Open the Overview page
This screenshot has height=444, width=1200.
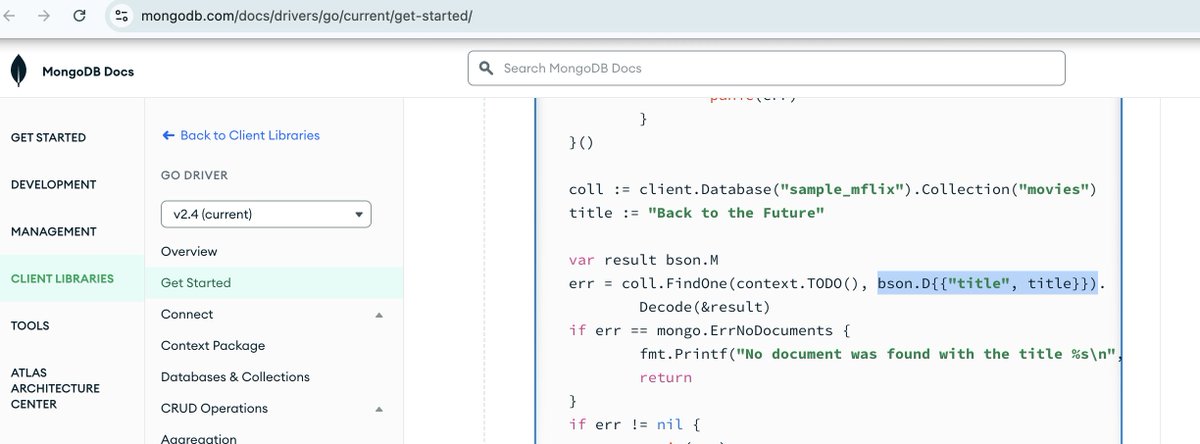(x=189, y=251)
